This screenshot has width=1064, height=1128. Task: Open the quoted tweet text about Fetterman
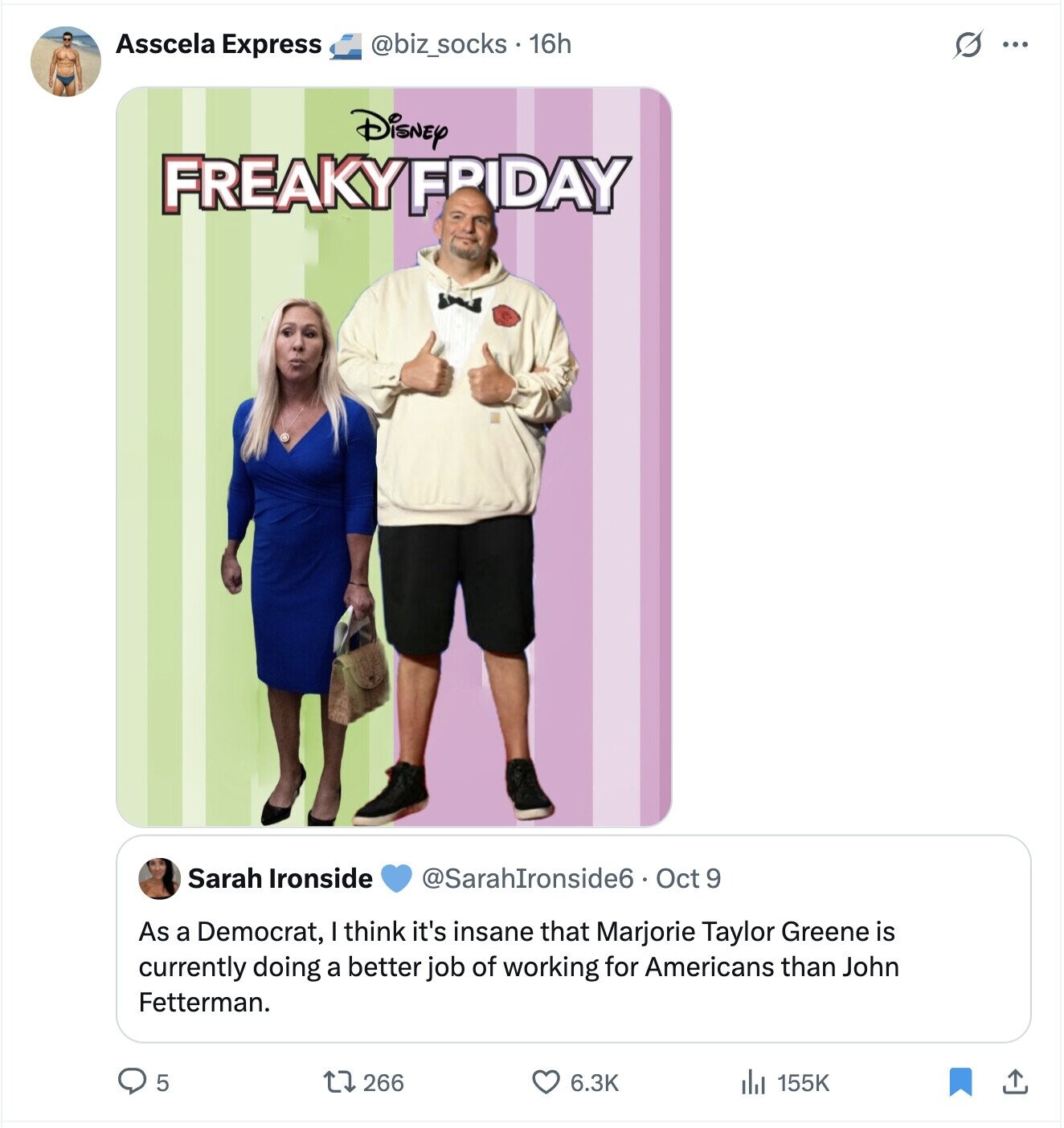pyautogui.click(x=518, y=967)
